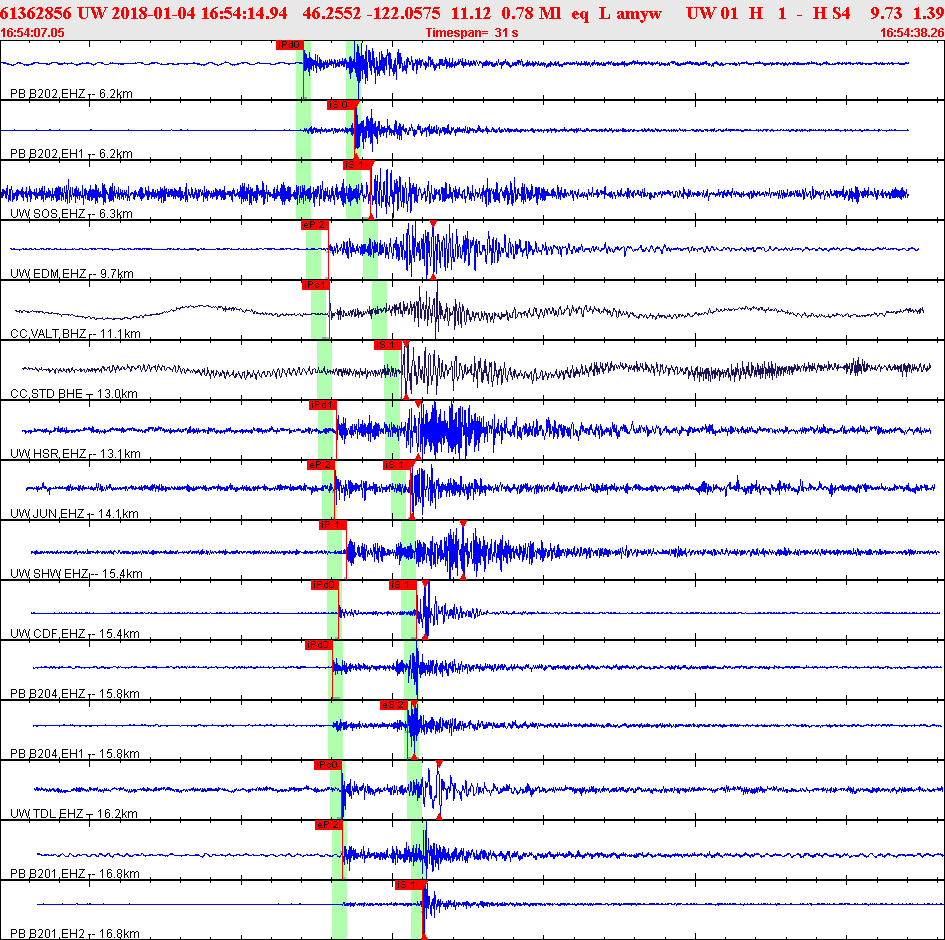The height and width of the screenshot is (940, 945).
Task: Click the 'PB B201 EH2 - 16.8km' channel label
Action: (75, 933)
